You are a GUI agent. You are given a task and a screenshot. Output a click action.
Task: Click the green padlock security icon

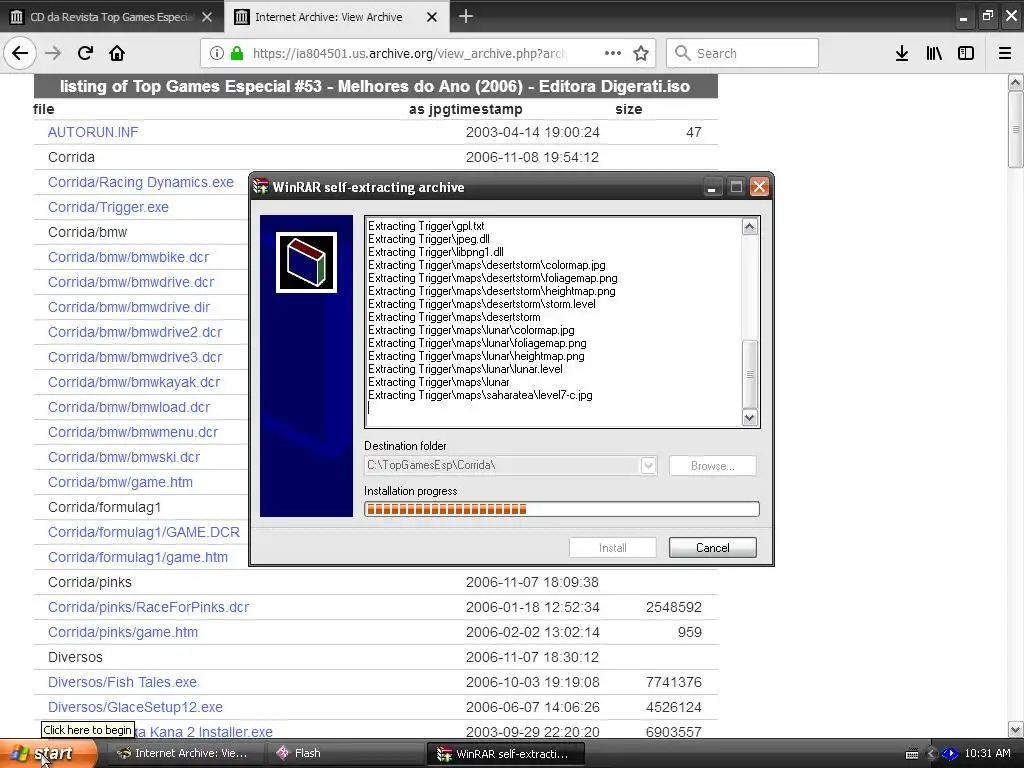pyautogui.click(x=237, y=53)
